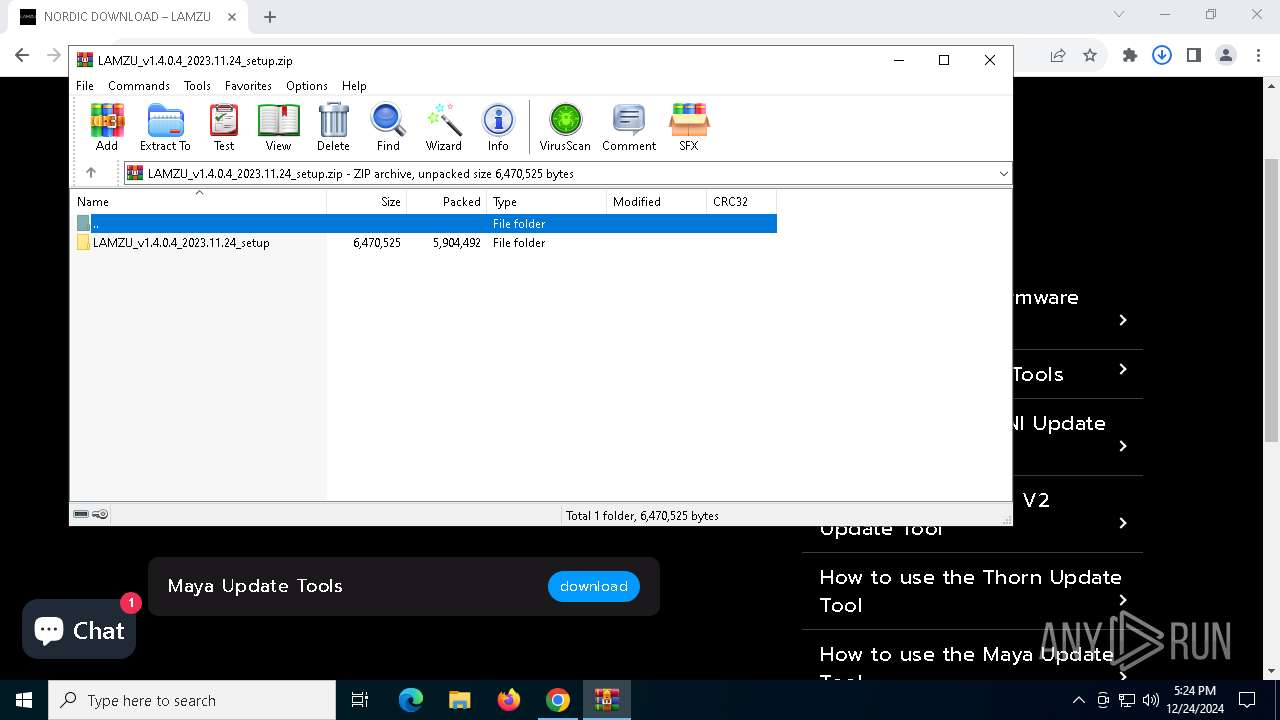1280x720 pixels.
Task: Open the Help menu
Action: click(x=354, y=86)
